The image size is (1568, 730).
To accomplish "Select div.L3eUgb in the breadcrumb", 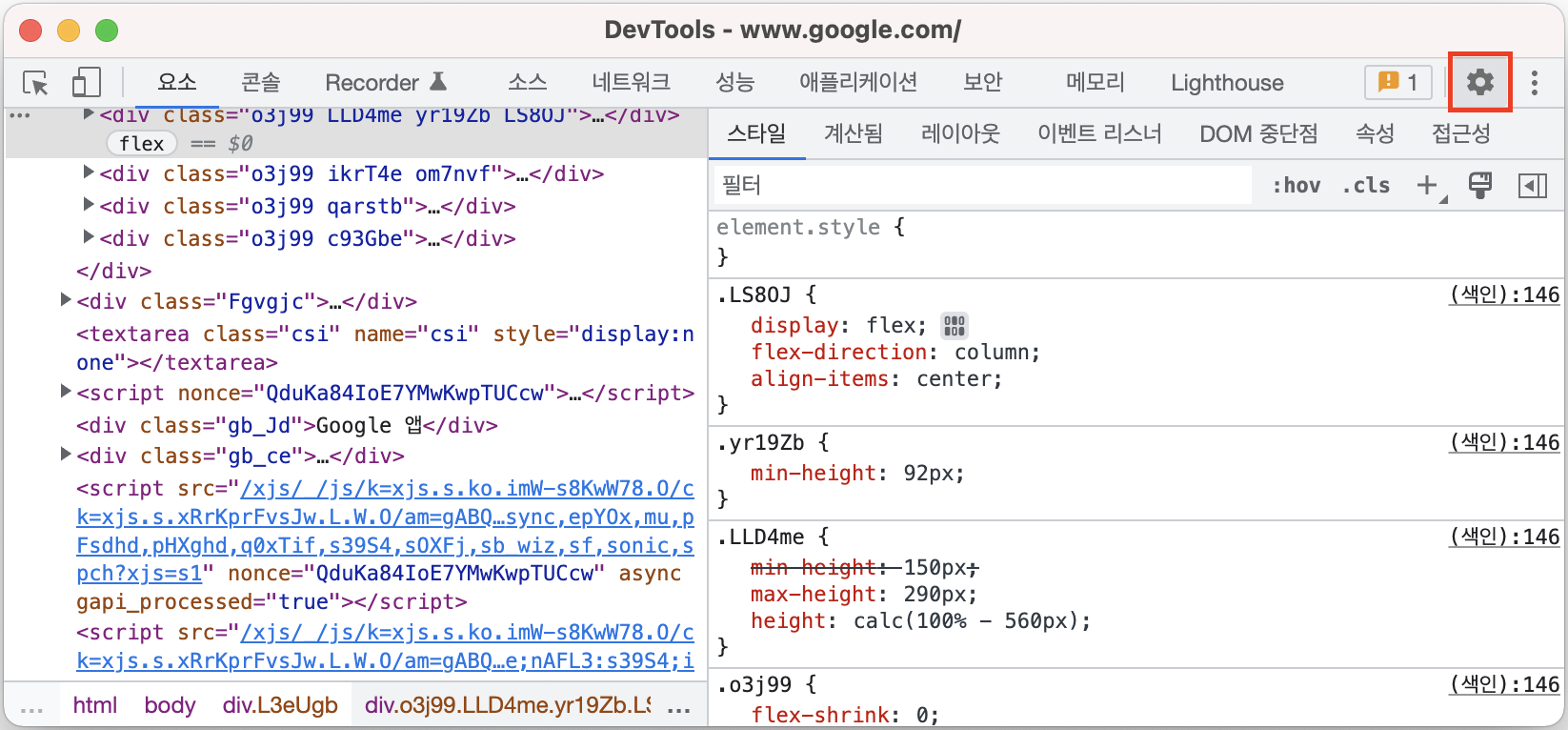I will pos(280,705).
